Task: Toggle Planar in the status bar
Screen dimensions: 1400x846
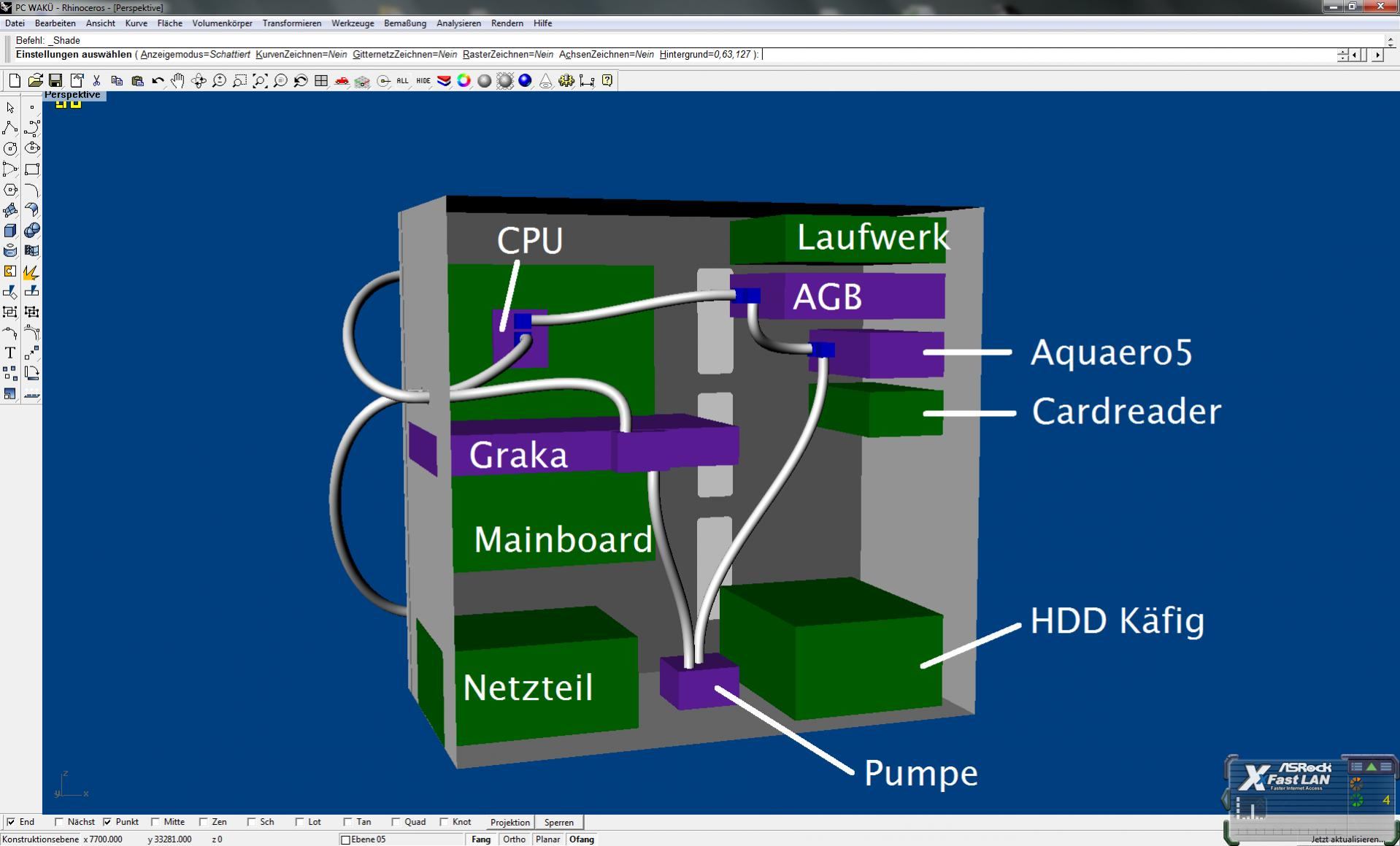Action: tap(547, 839)
